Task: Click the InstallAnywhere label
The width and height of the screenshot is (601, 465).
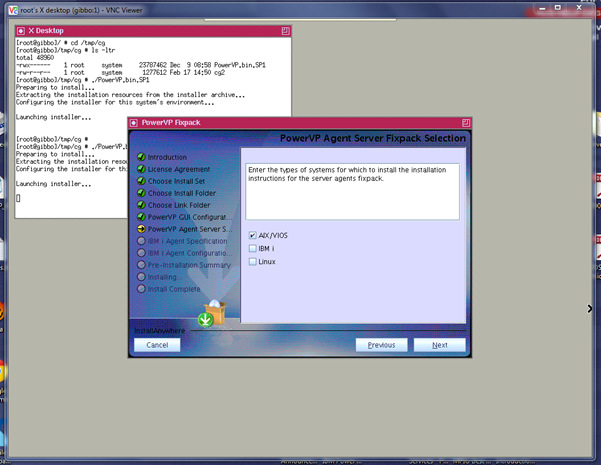Action: coord(159,330)
